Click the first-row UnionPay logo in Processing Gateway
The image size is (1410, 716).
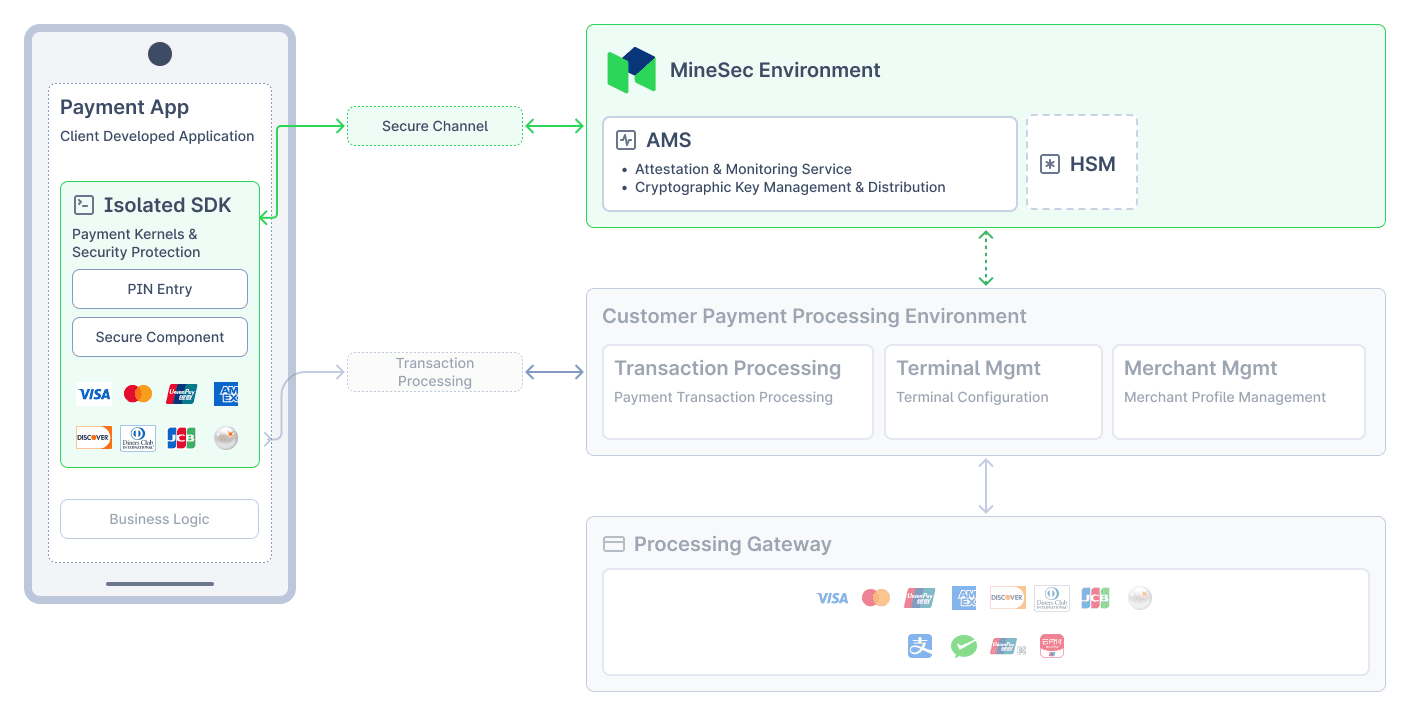click(920, 598)
